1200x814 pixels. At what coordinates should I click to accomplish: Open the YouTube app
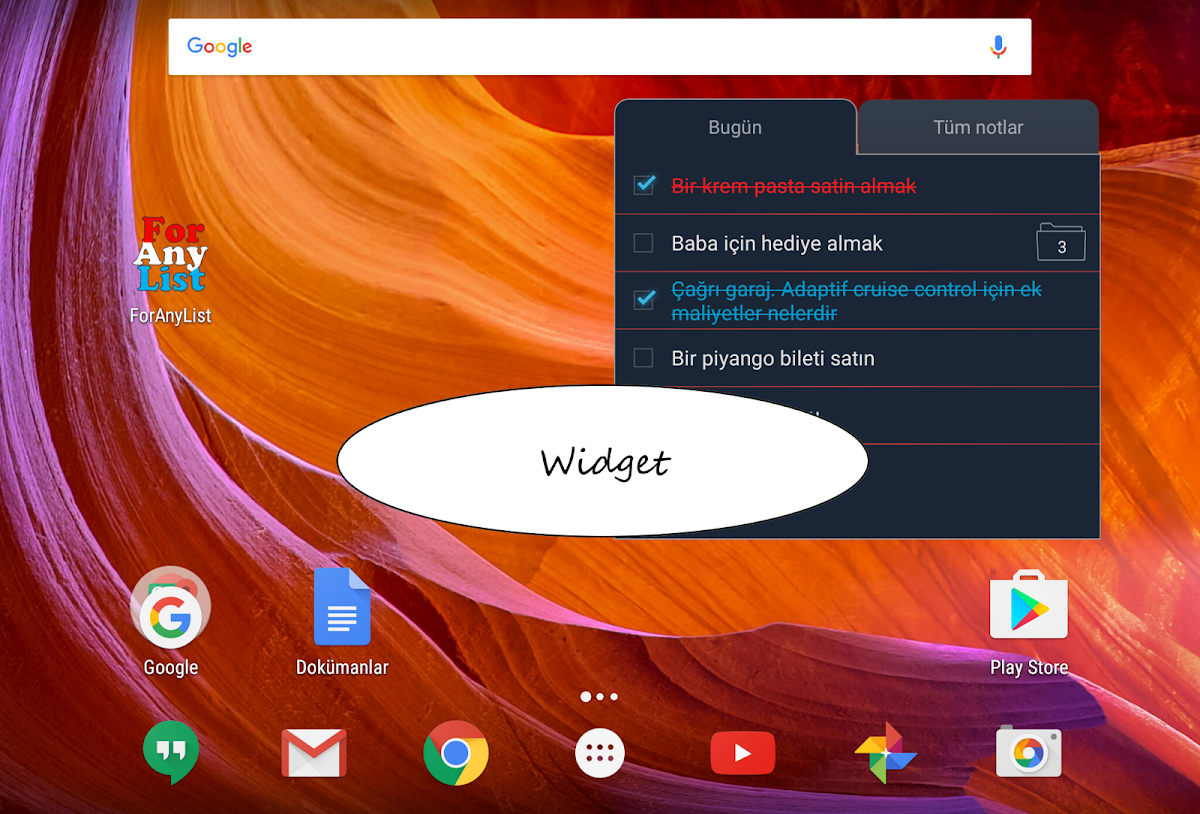pyautogui.click(x=742, y=753)
